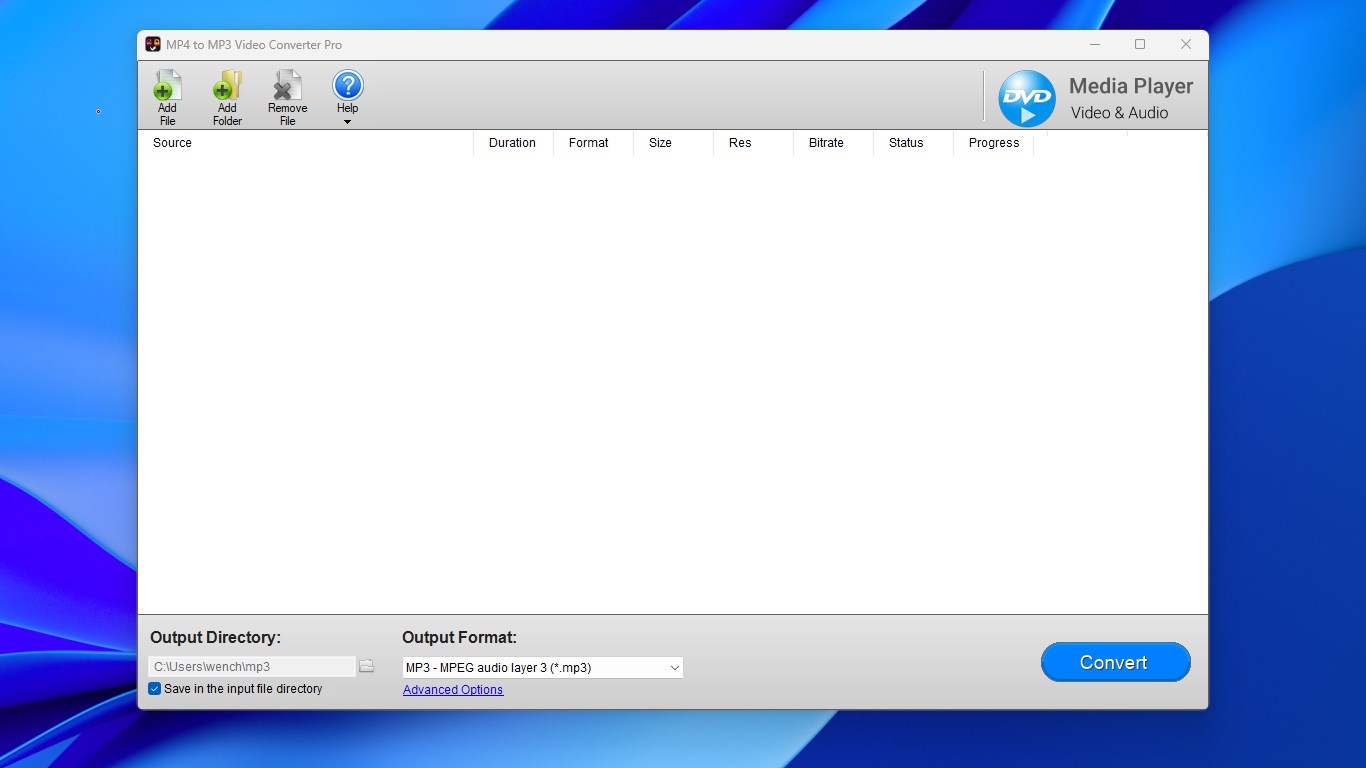Sort by the Res column header

coord(753,143)
